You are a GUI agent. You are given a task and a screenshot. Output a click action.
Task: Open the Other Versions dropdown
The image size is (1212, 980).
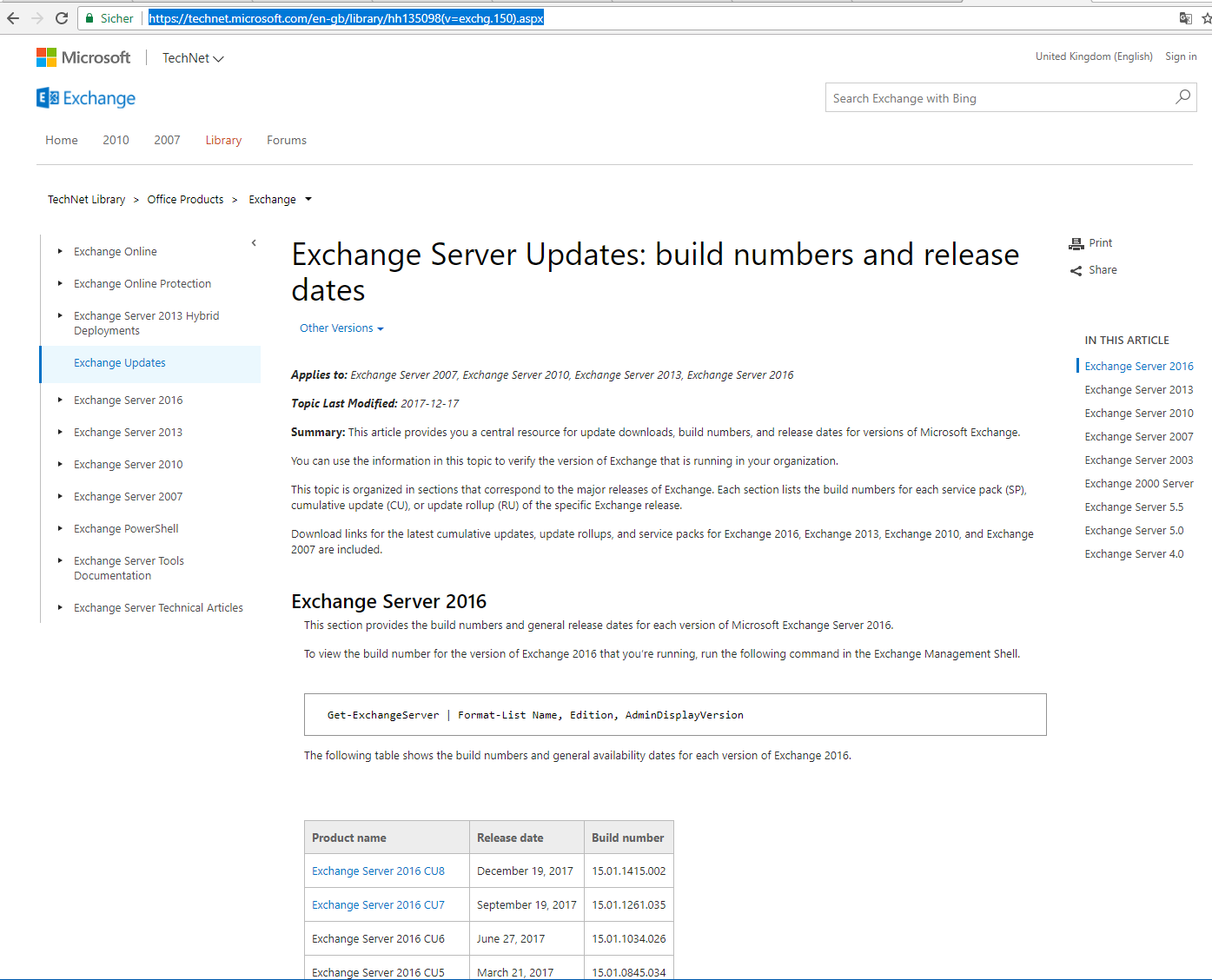341,328
